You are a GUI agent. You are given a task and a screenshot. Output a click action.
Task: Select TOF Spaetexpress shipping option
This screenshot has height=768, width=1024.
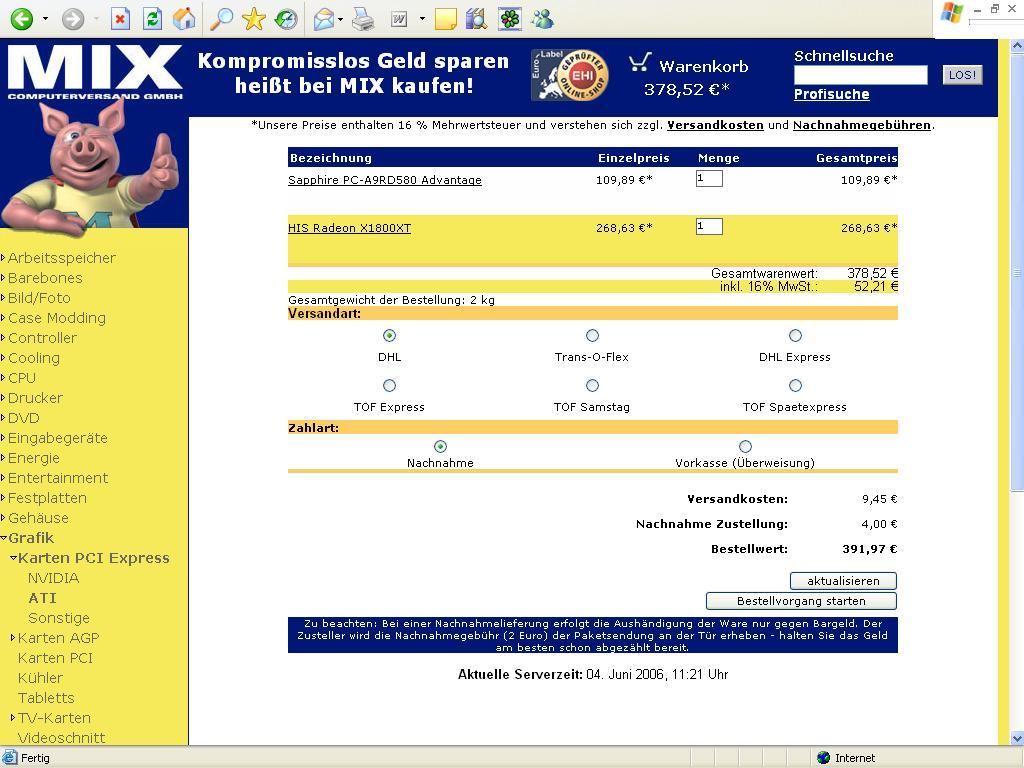795,385
